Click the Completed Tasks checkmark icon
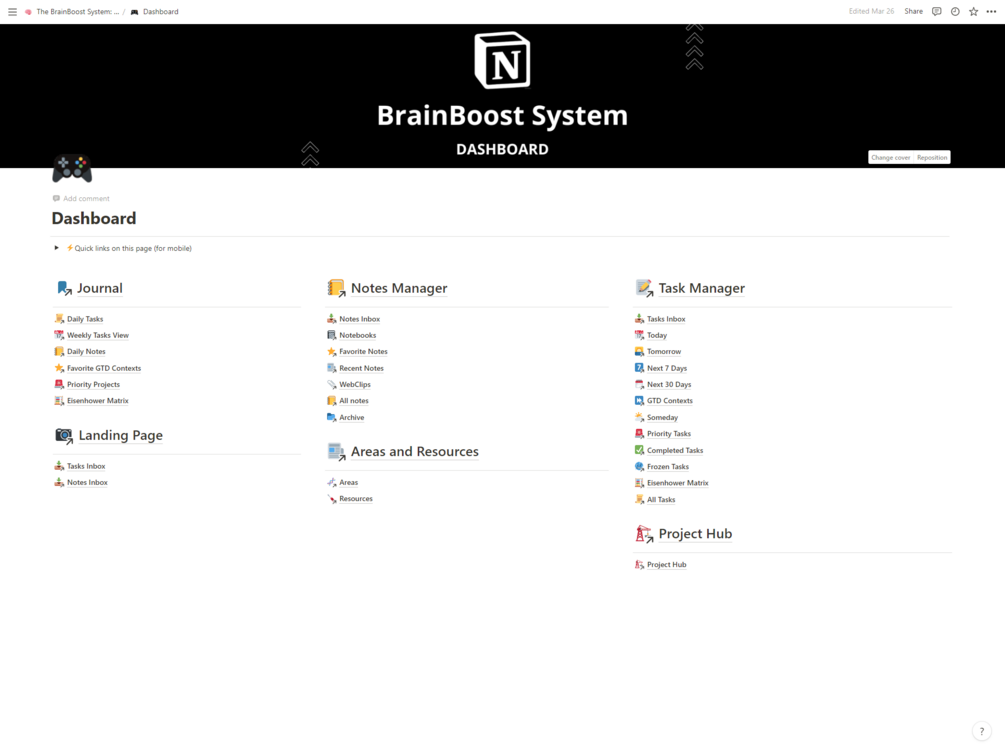Image resolution: width=1005 pixels, height=754 pixels. pos(639,450)
